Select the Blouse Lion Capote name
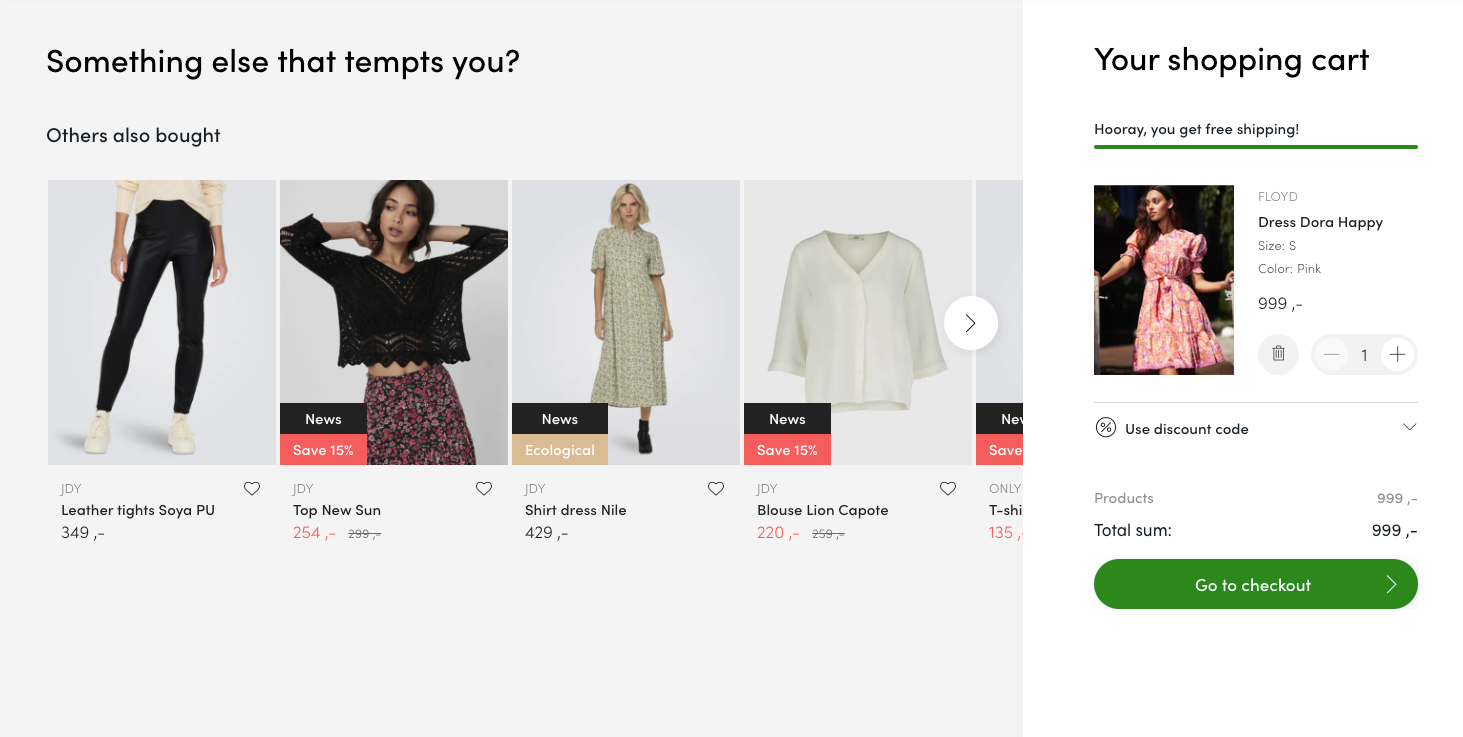Image resolution: width=1463 pixels, height=737 pixels. point(823,510)
